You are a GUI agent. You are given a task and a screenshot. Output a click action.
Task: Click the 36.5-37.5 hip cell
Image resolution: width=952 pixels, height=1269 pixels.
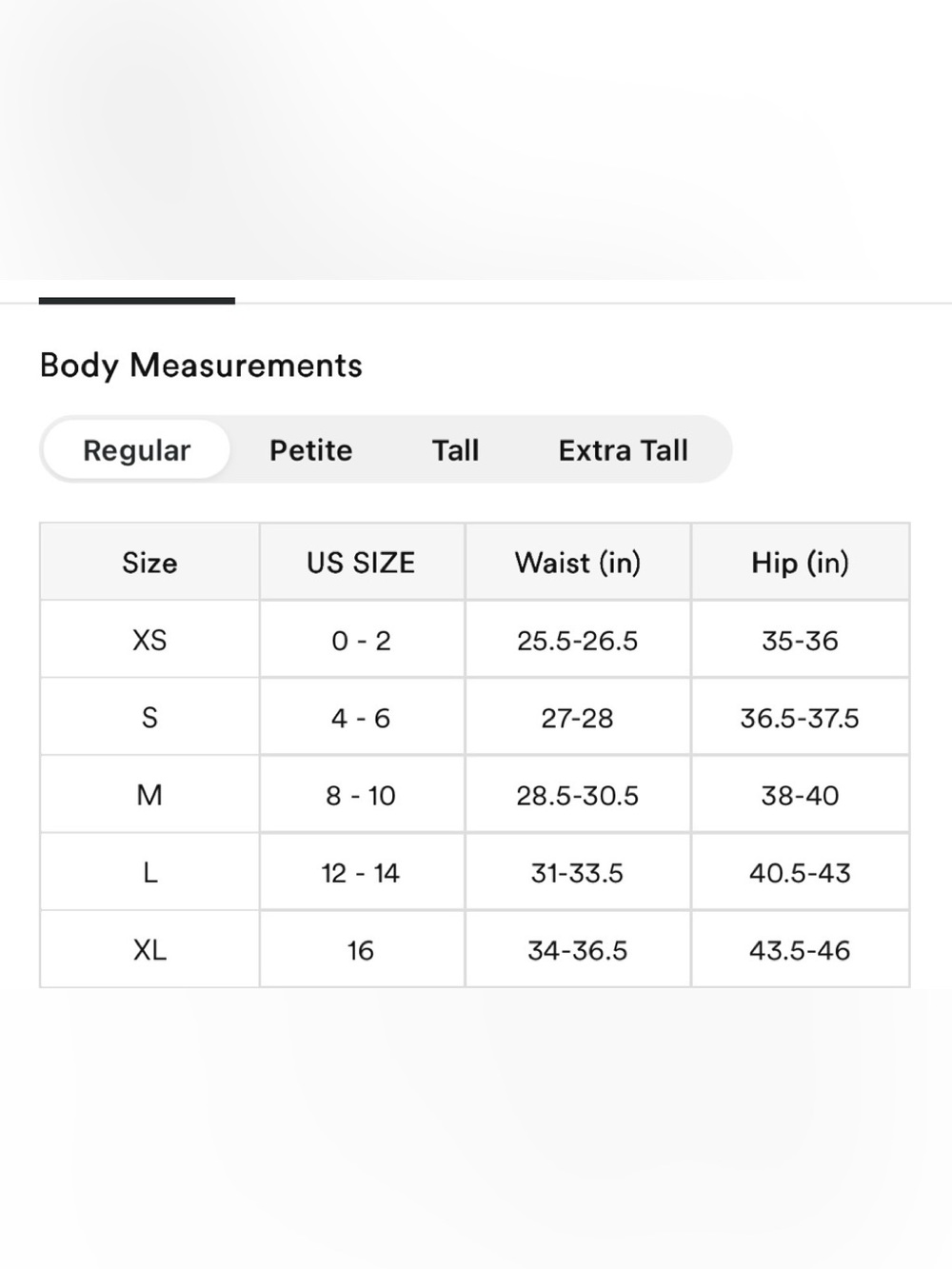(x=800, y=717)
